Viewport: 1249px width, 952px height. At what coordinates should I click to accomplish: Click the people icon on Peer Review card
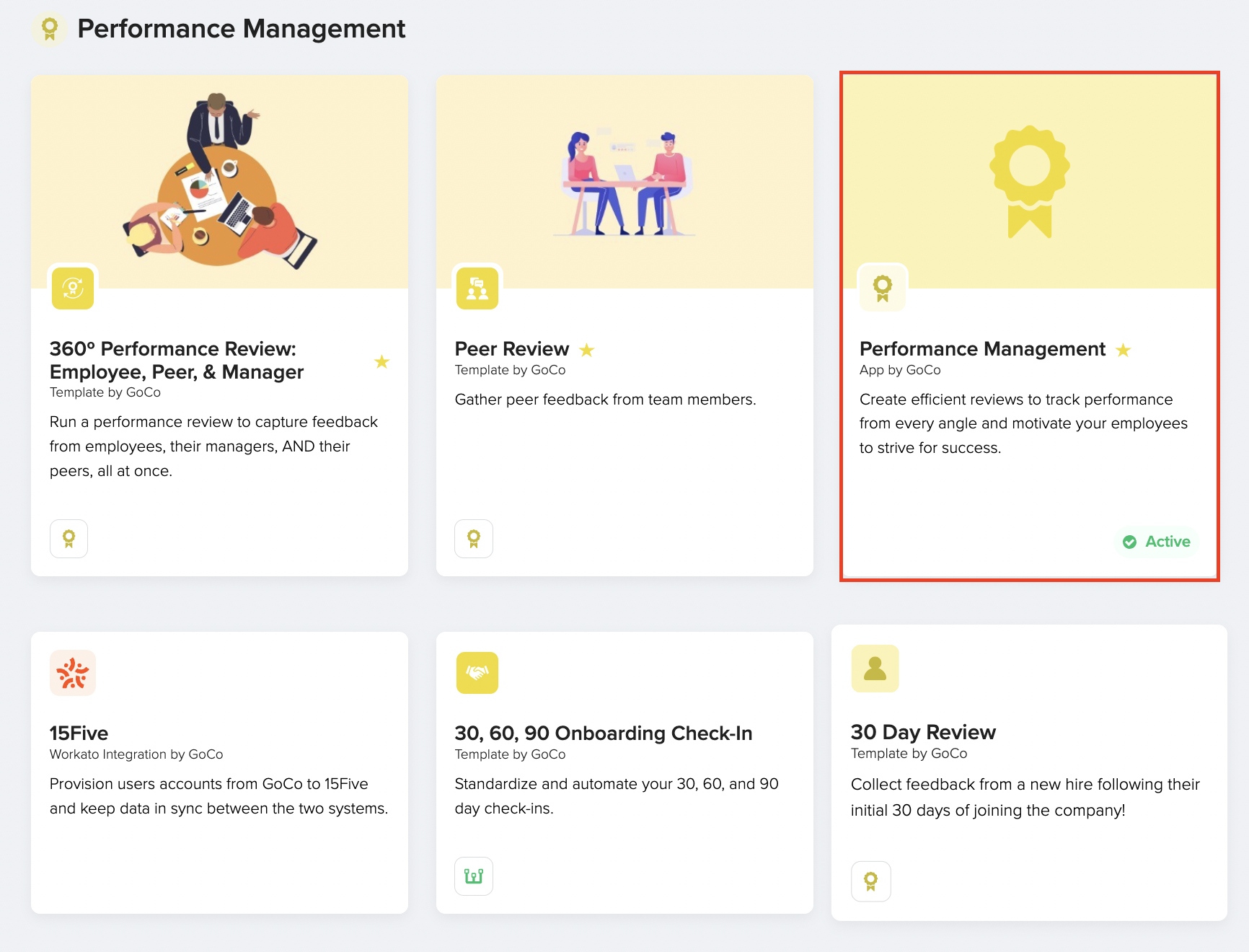(x=477, y=288)
